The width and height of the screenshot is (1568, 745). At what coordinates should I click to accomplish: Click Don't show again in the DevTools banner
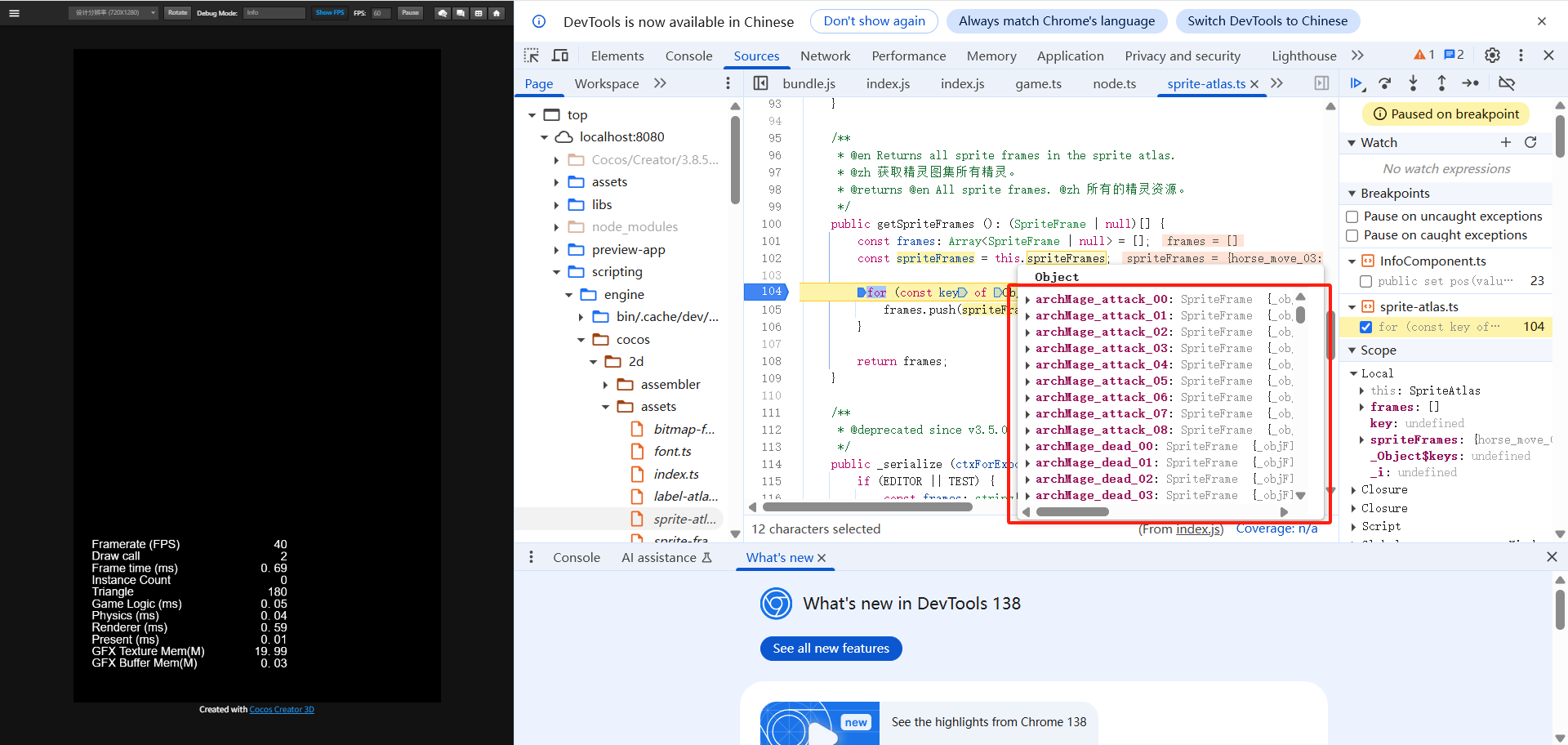874,21
